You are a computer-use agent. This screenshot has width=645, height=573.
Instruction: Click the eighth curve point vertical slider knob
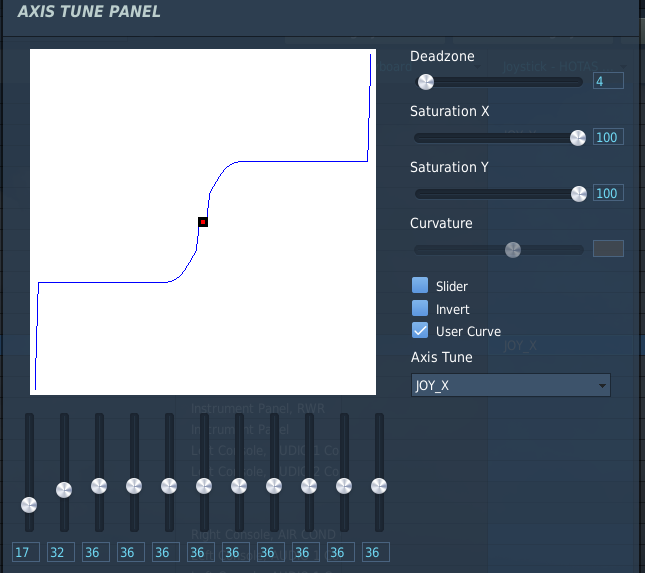point(274,486)
